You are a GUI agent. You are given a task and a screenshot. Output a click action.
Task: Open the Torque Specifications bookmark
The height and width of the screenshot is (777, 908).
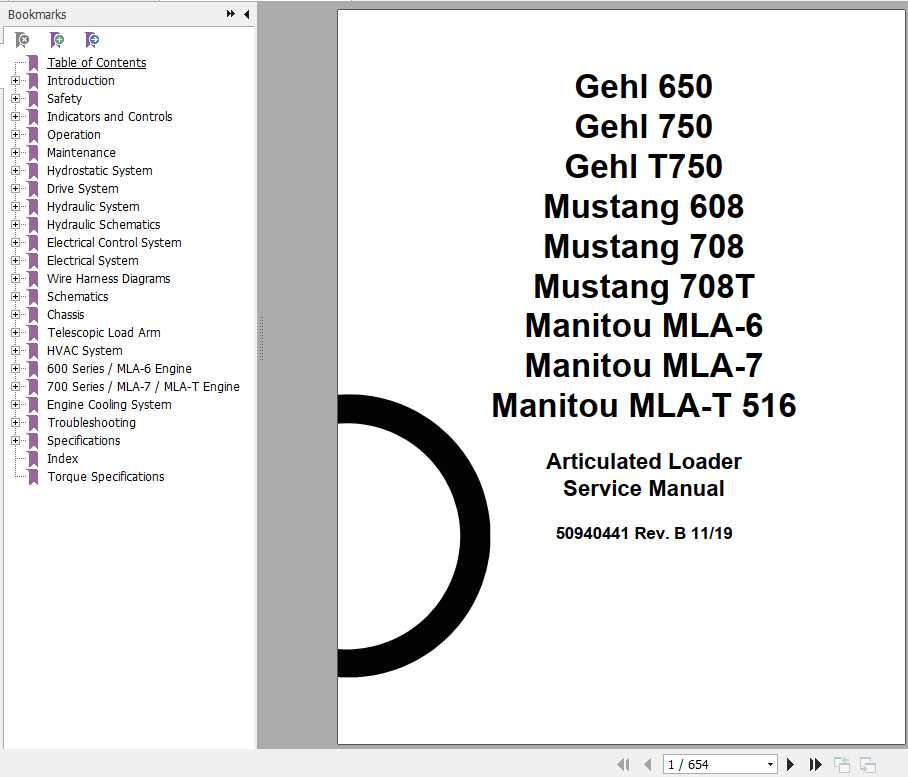[x=105, y=477]
